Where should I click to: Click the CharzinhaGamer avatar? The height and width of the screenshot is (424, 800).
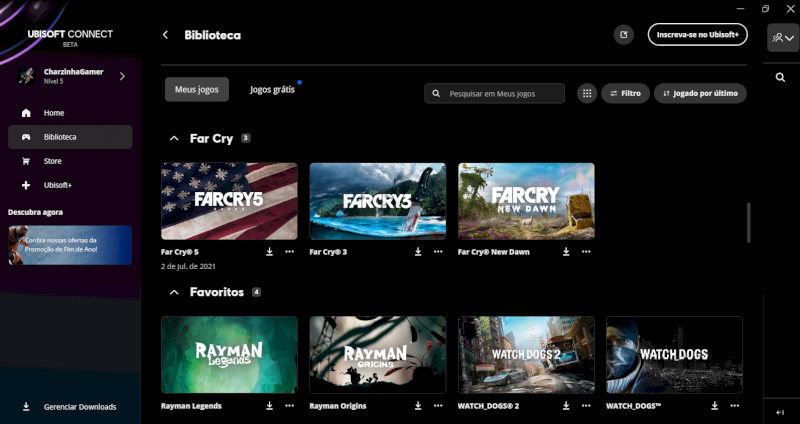[26, 76]
